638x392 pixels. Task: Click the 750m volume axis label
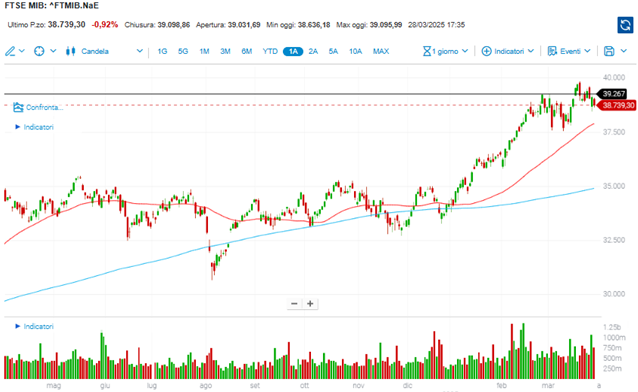pos(612,348)
